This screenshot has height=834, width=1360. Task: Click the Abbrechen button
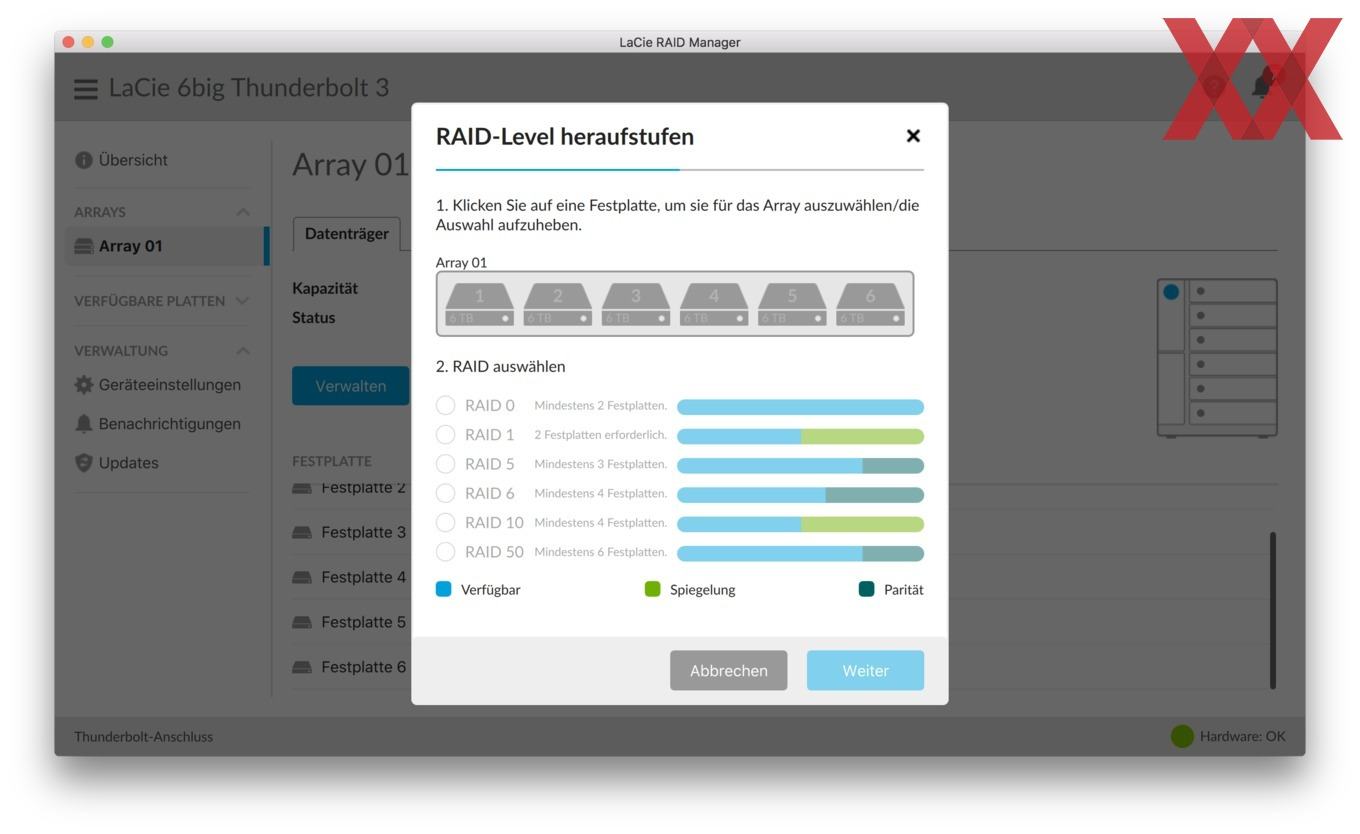[729, 670]
